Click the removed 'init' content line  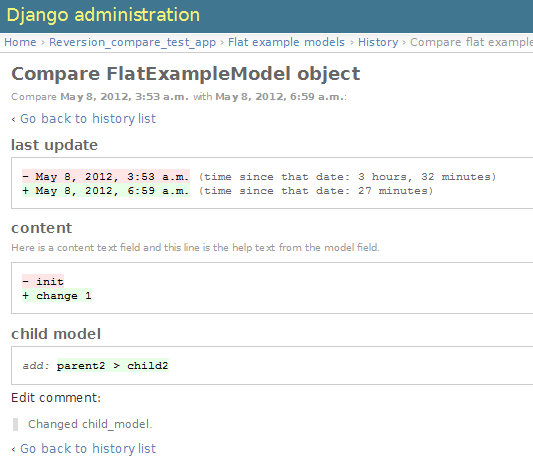pyautogui.click(x=43, y=282)
